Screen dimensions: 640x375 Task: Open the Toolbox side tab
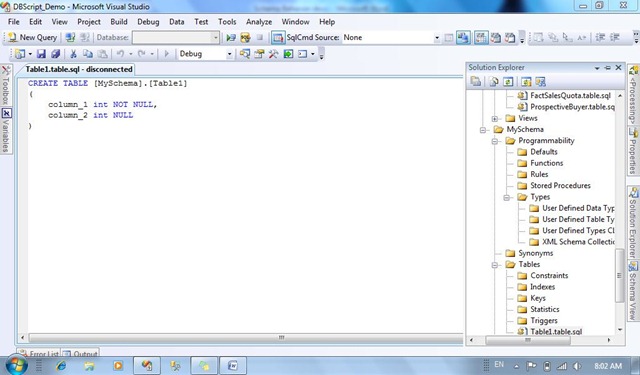click(x=6, y=86)
